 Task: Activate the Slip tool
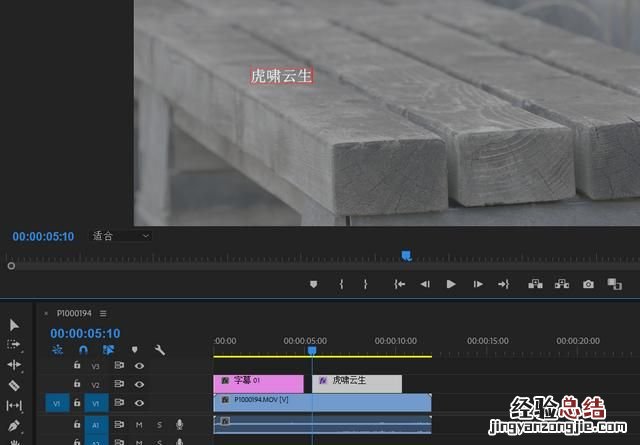click(14, 405)
